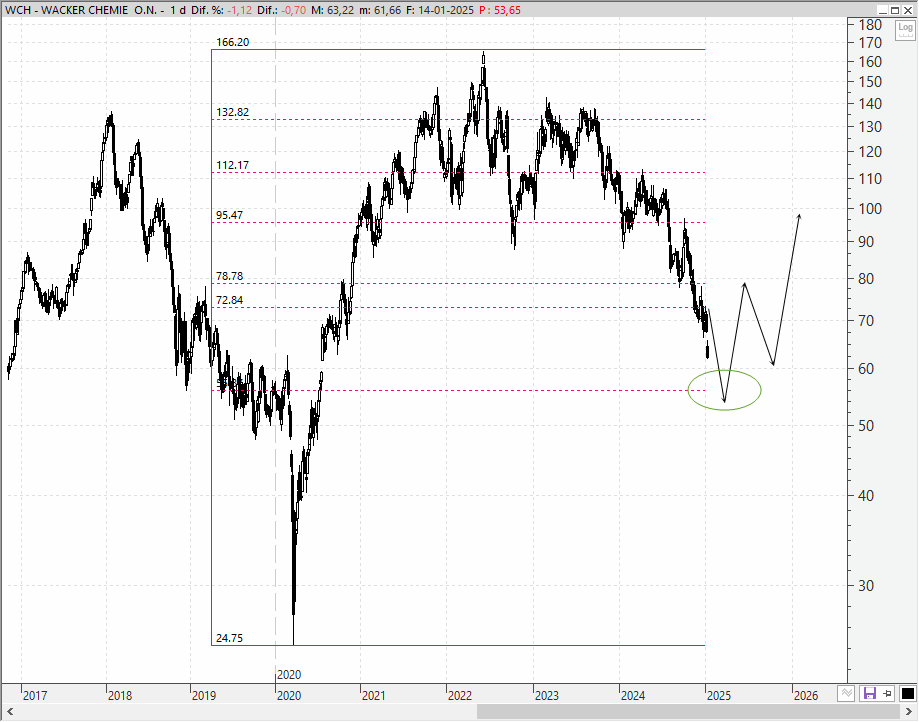Click the 2024 label on time axis

(x=633, y=696)
